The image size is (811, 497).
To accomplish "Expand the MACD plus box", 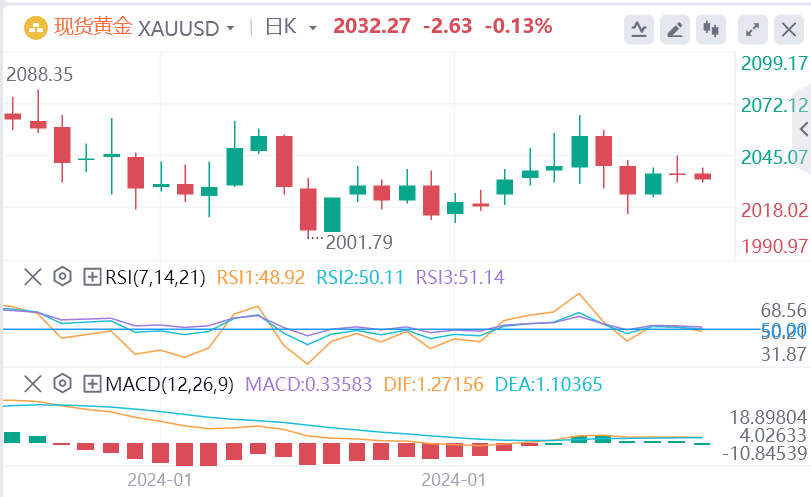I will pyautogui.click(x=92, y=383).
